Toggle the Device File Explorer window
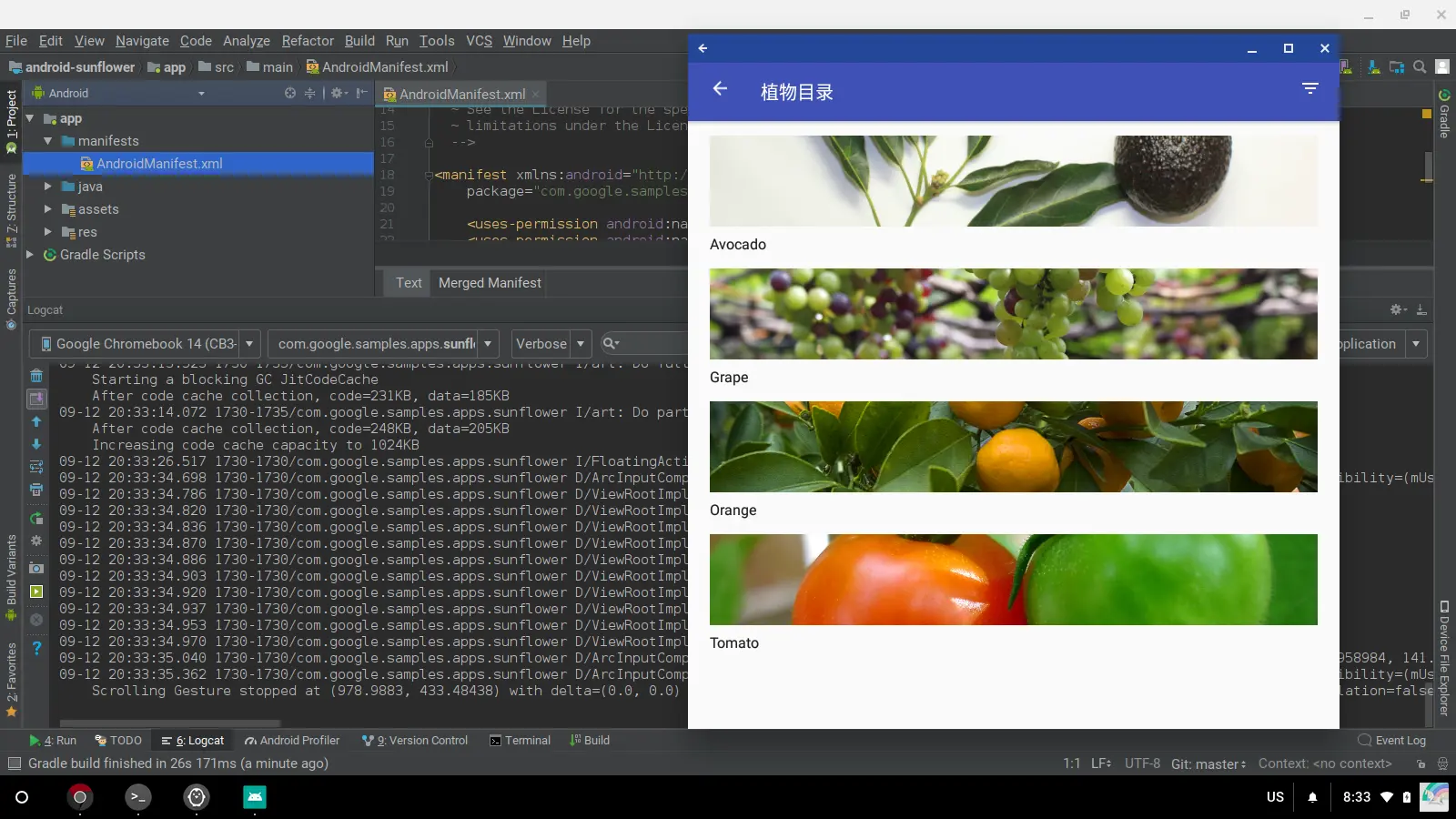This screenshot has width=1456, height=819. [1444, 658]
